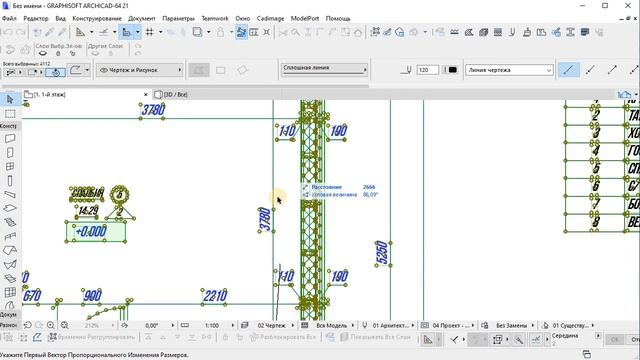Select the Slab tool in toolbox
Image resolution: width=640 pixels, height=360 pixels.
tap(10, 208)
